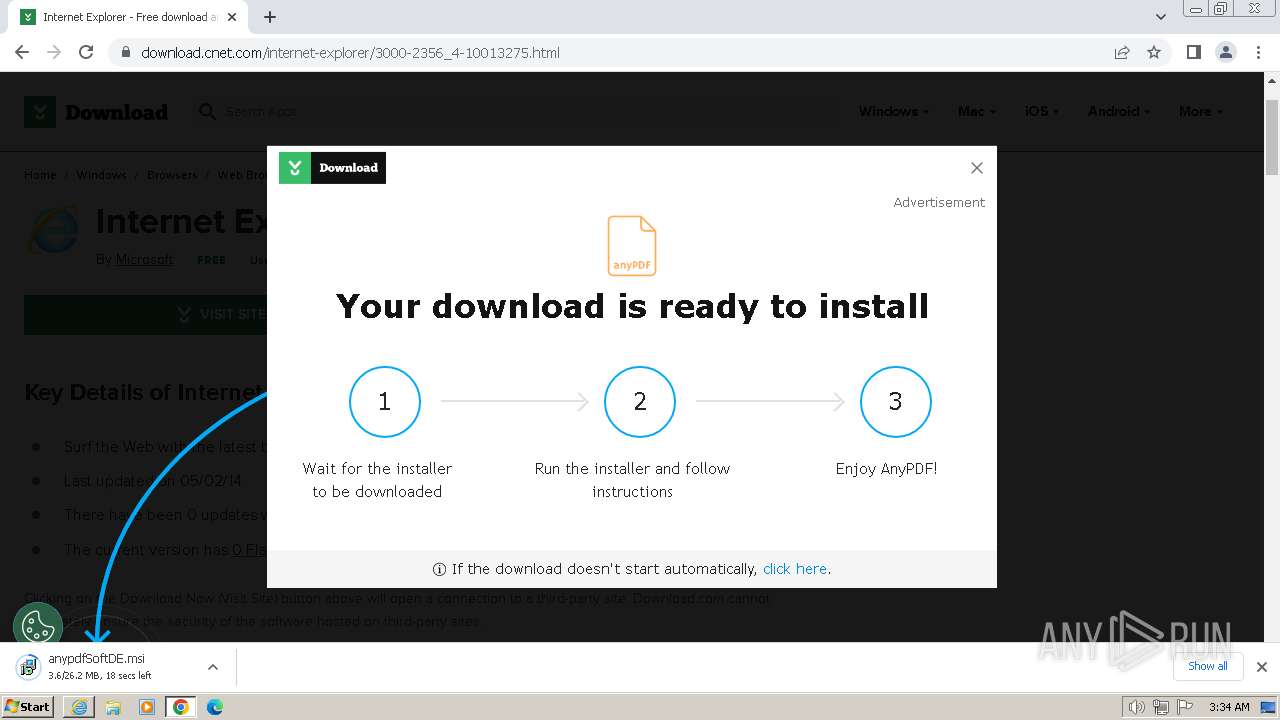1280x720 pixels.
Task: Open the Chrome profile avatar
Action: pos(1225,52)
